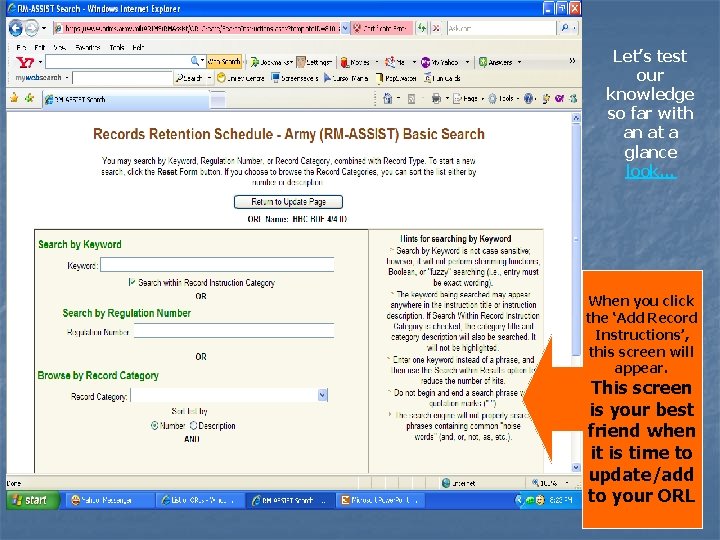
Task: Click the Yahoo Y! toolbar logo
Action: click(25, 62)
